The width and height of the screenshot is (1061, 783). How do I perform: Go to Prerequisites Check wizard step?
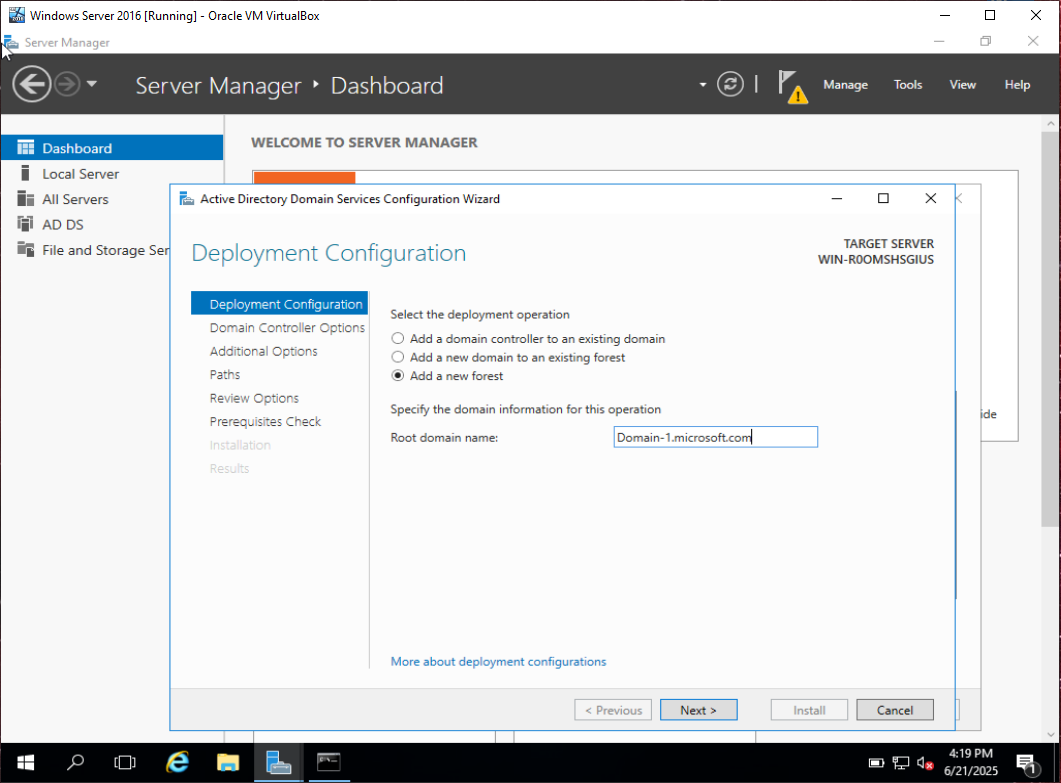pos(265,422)
